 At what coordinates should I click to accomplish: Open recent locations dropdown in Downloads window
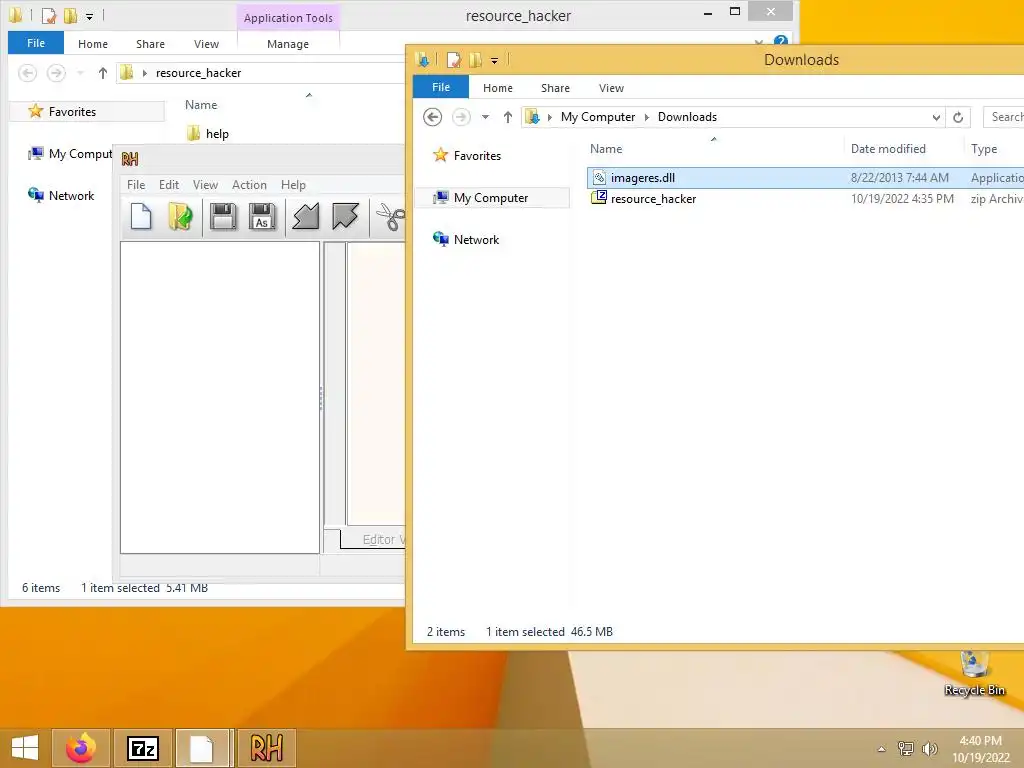point(485,118)
